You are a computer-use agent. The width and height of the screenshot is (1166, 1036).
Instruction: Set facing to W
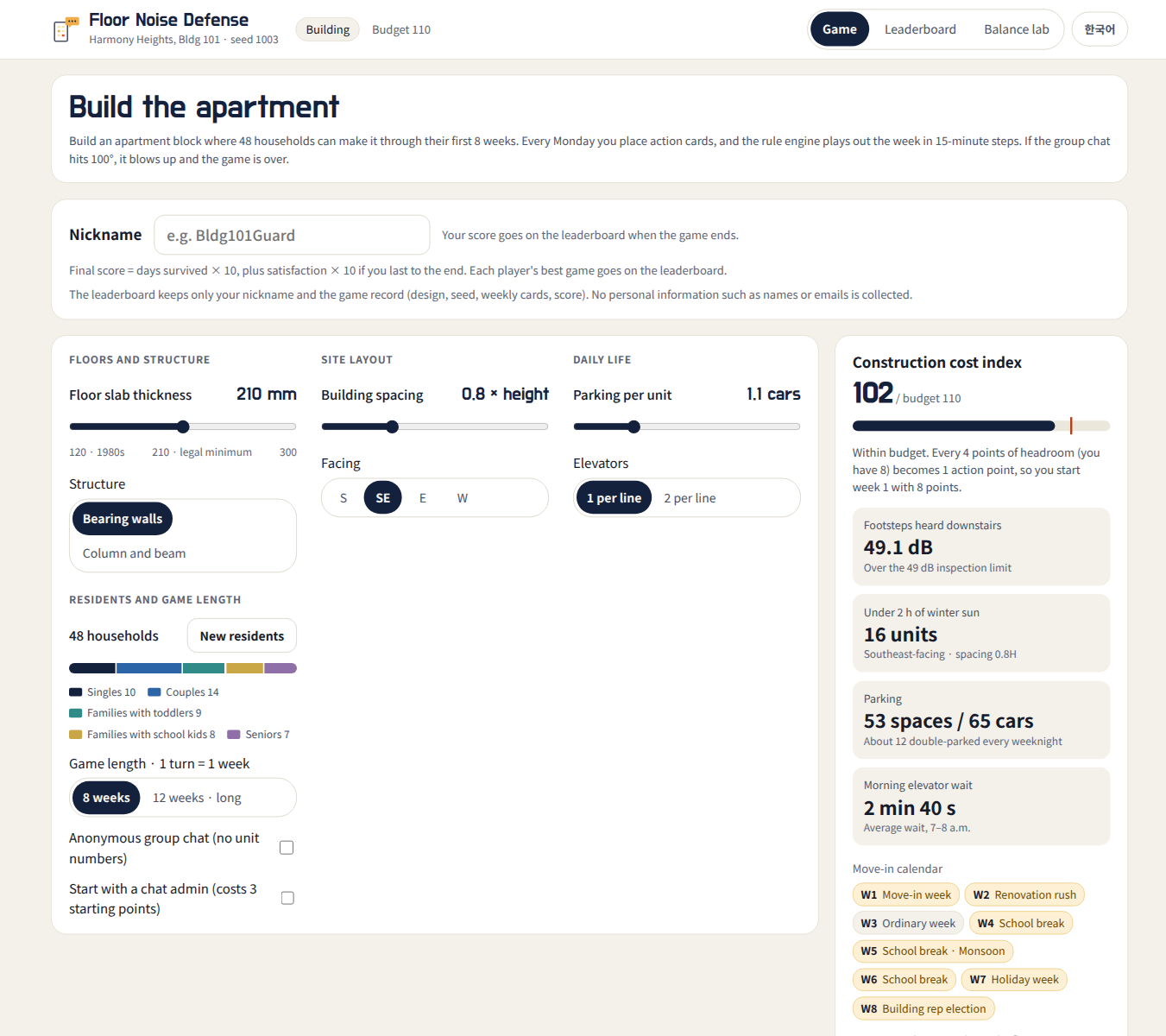(x=463, y=498)
